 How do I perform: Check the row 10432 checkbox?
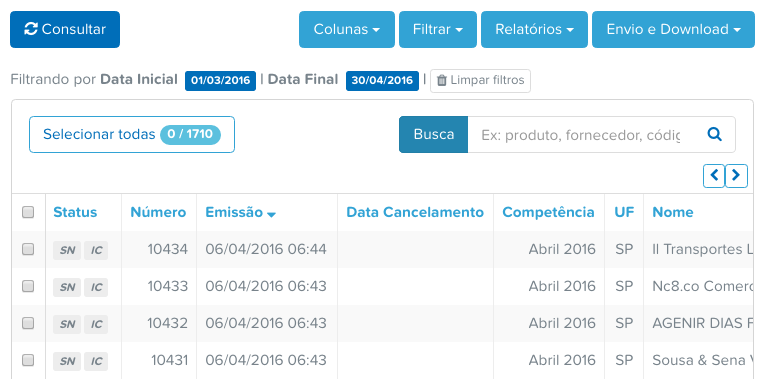28,323
